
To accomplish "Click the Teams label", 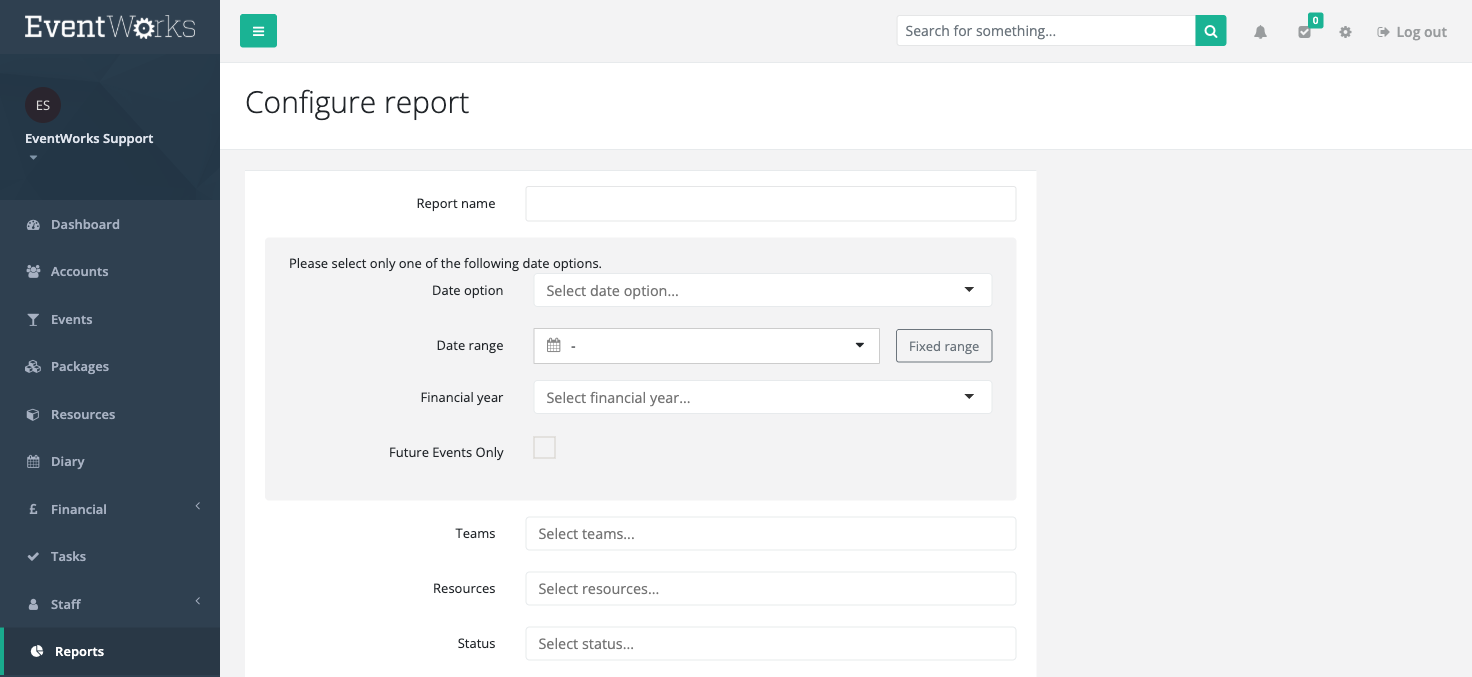I will [475, 534].
